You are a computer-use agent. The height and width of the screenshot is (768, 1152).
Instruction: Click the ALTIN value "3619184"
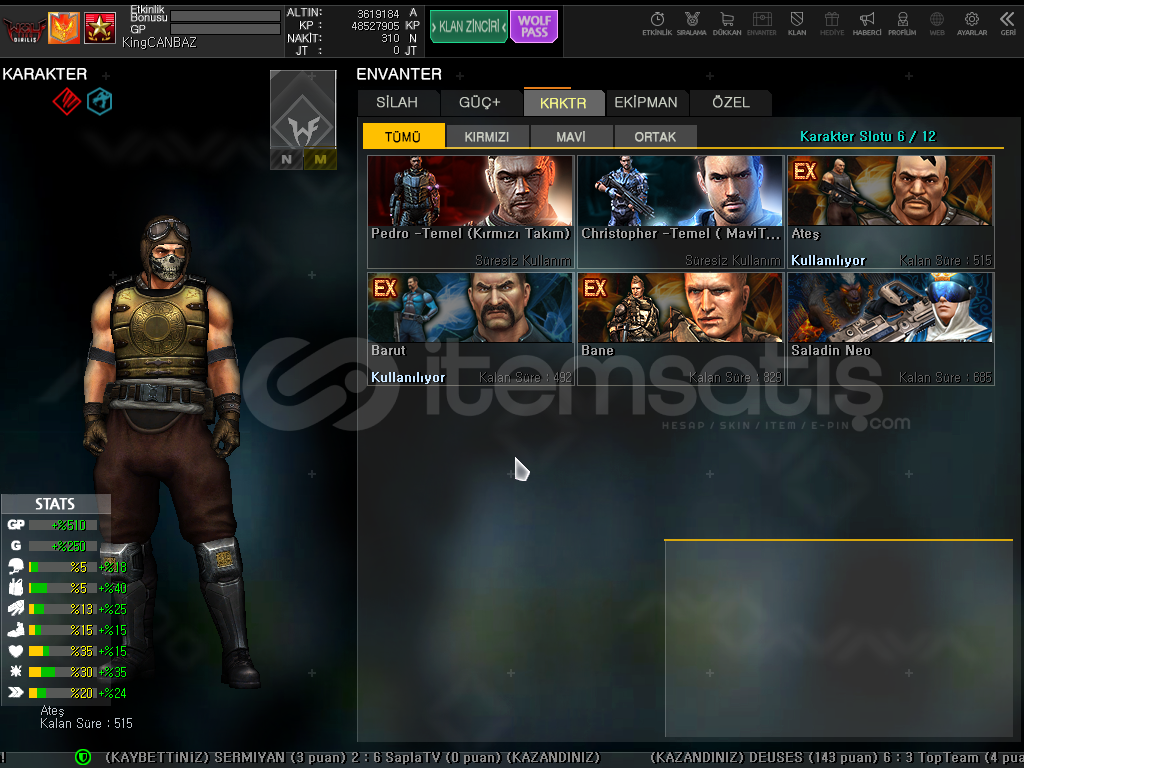pos(378,14)
